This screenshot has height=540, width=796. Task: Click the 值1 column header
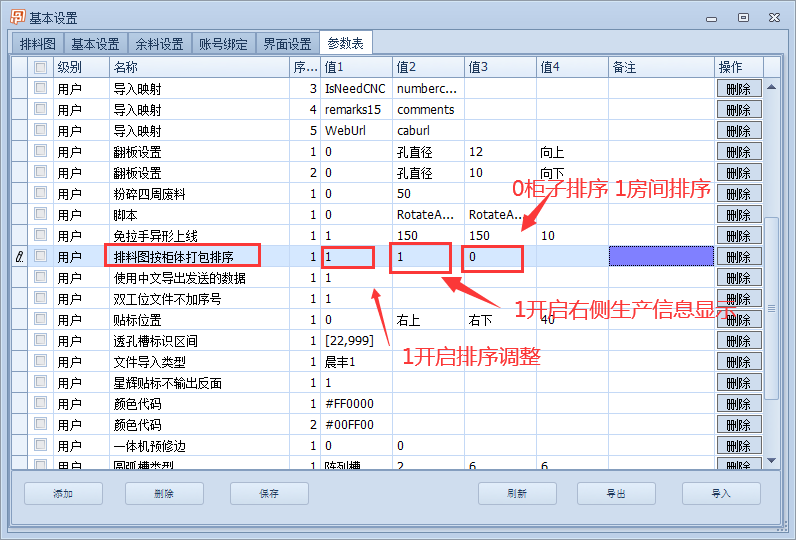click(x=356, y=67)
